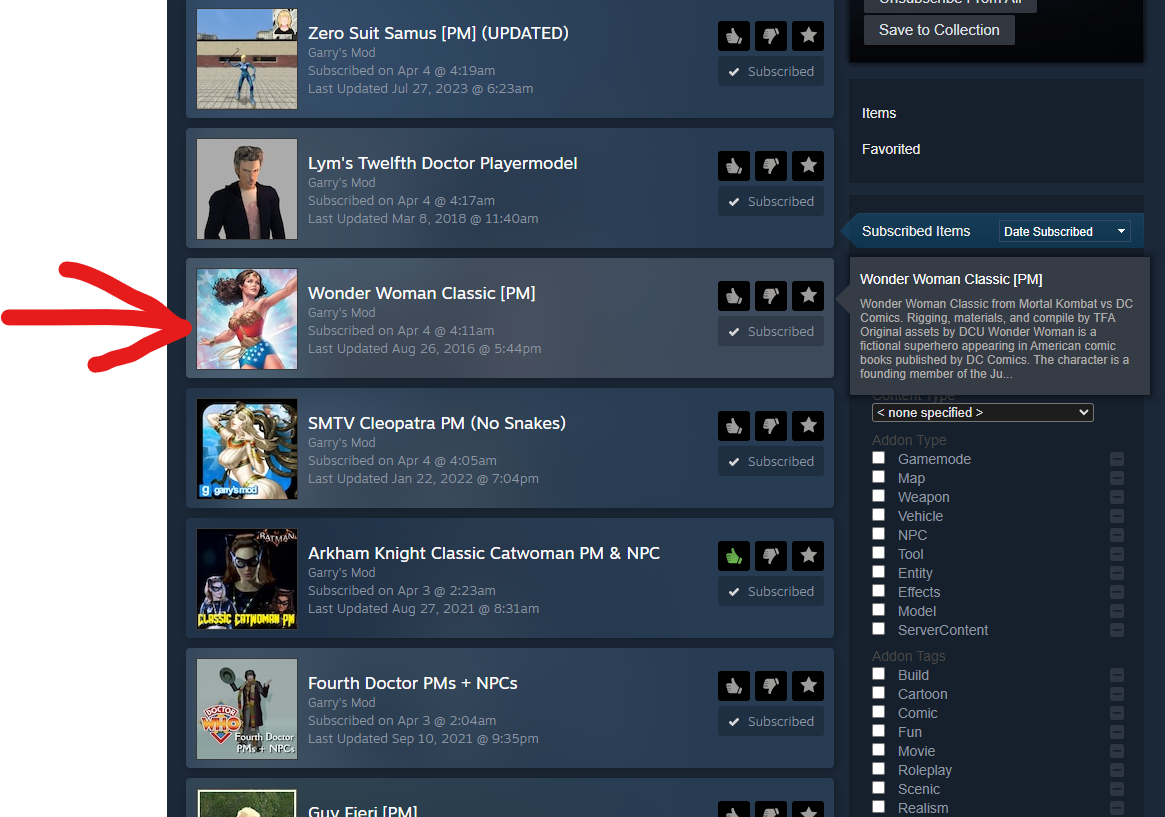Toggle Subscribed button for Wonder Woman Classic
The width and height of the screenshot is (1165, 817).
coord(771,331)
